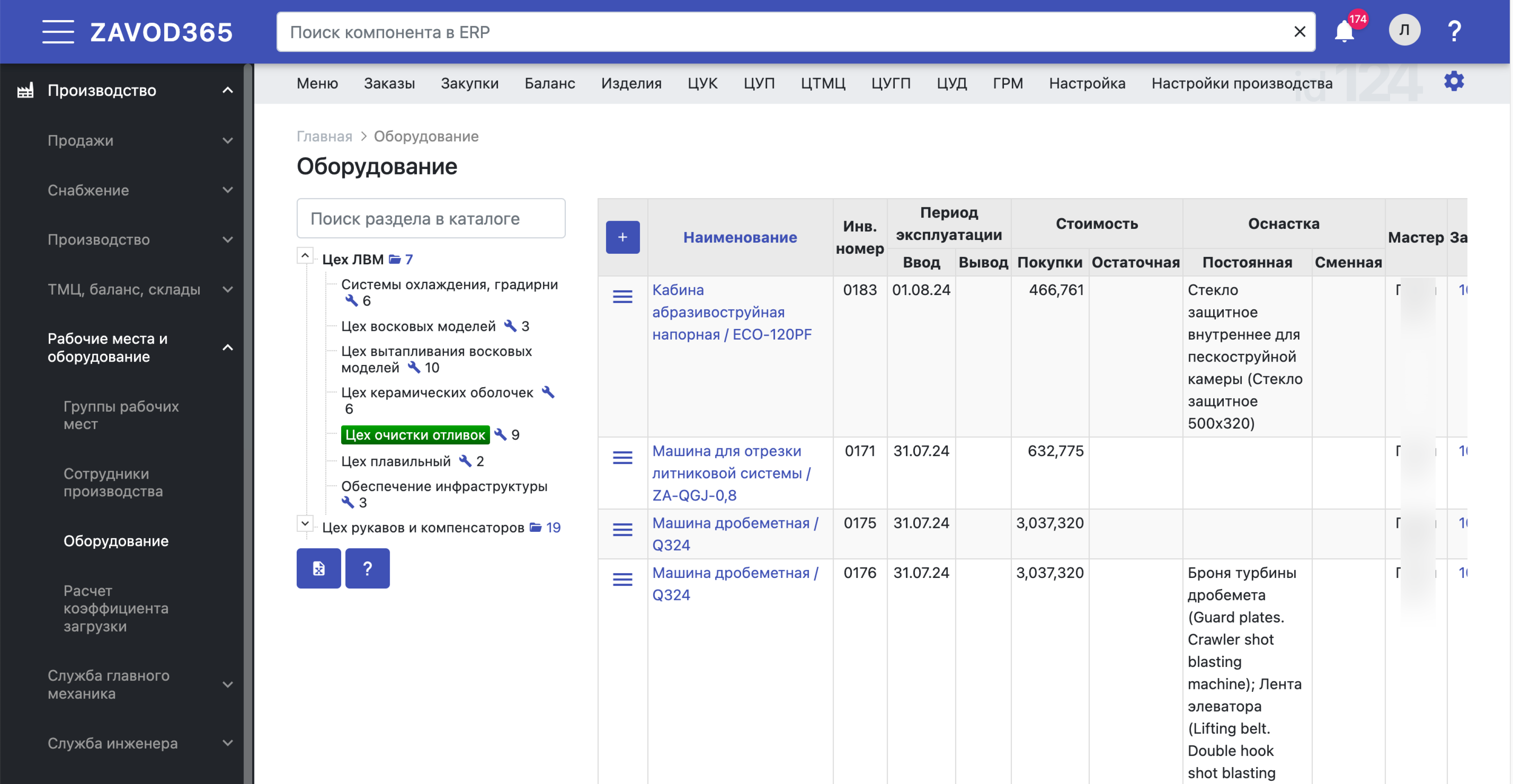Add new equipment with plus button
Viewport: 1513px width, 784px height.
623,237
